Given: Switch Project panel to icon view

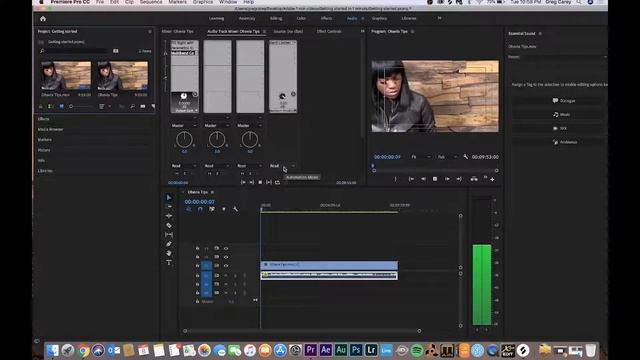Looking at the screenshot, I should click(x=61, y=106).
